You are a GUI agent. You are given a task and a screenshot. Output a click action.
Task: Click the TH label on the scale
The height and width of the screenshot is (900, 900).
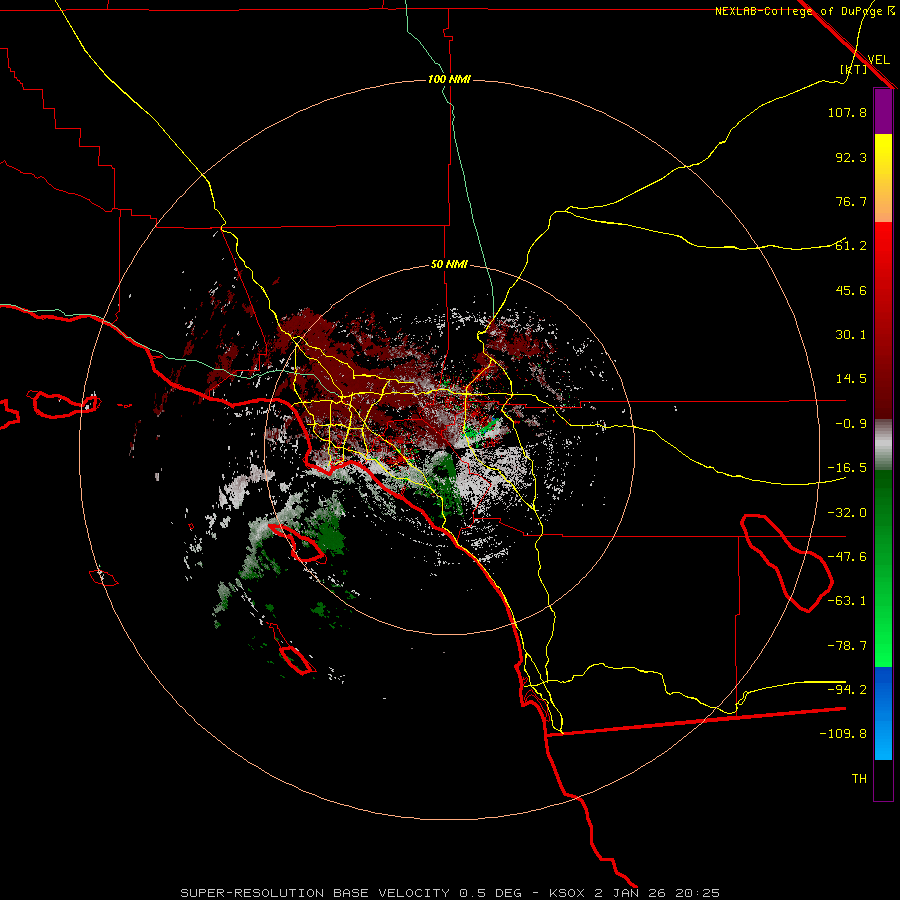pos(859,779)
